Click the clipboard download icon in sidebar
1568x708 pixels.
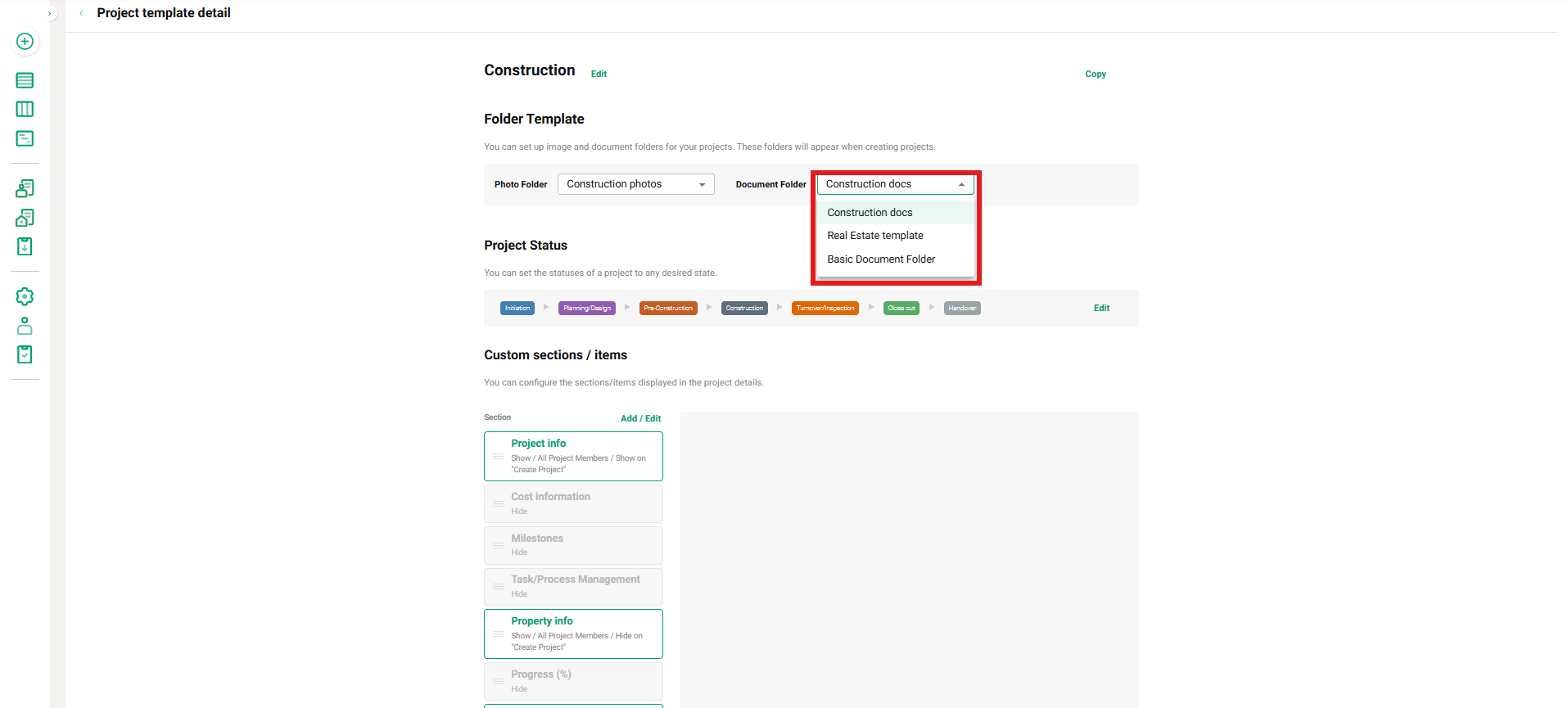coord(25,246)
